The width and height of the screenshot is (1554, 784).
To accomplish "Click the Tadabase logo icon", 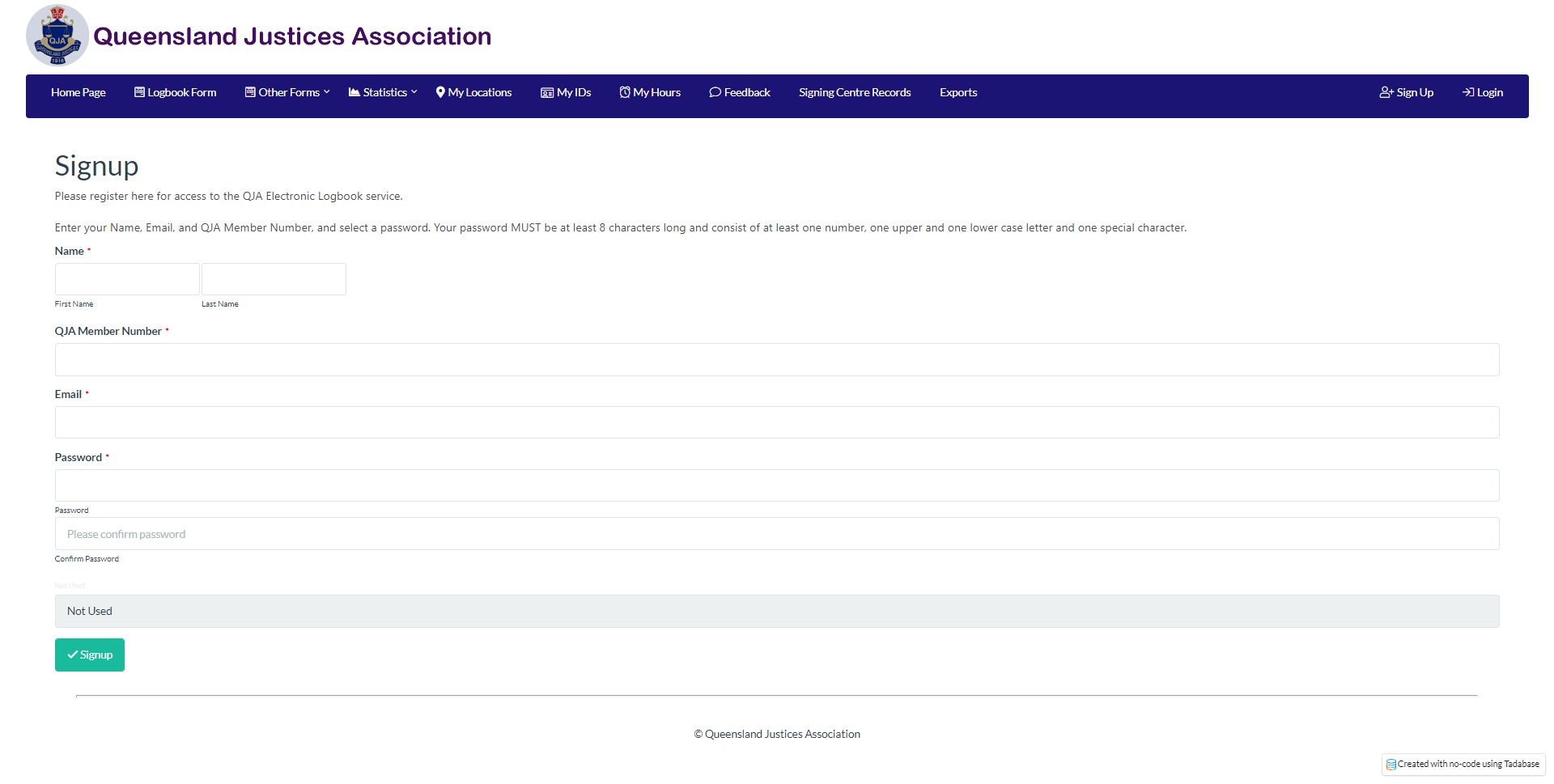I will (1391, 765).
